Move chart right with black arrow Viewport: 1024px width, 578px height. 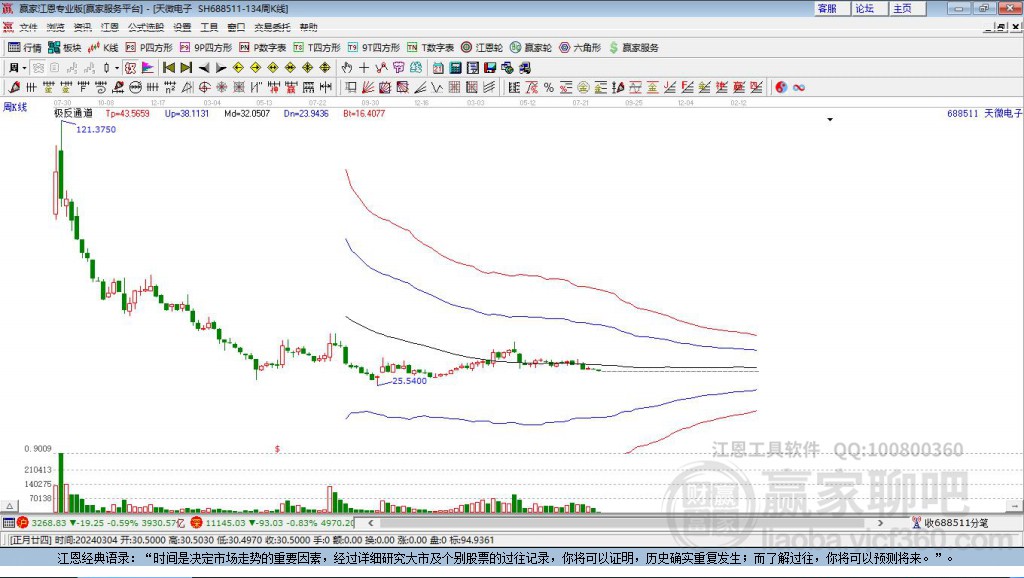click(221, 67)
